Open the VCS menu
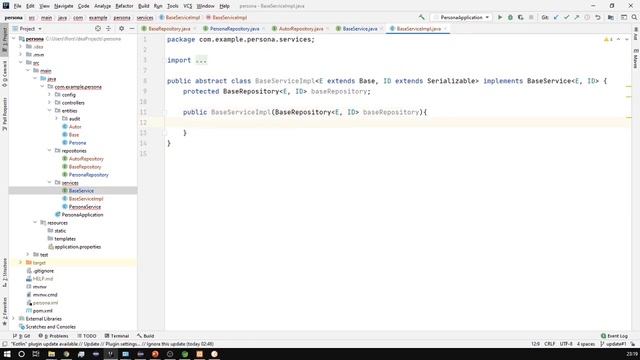 (188, 6)
